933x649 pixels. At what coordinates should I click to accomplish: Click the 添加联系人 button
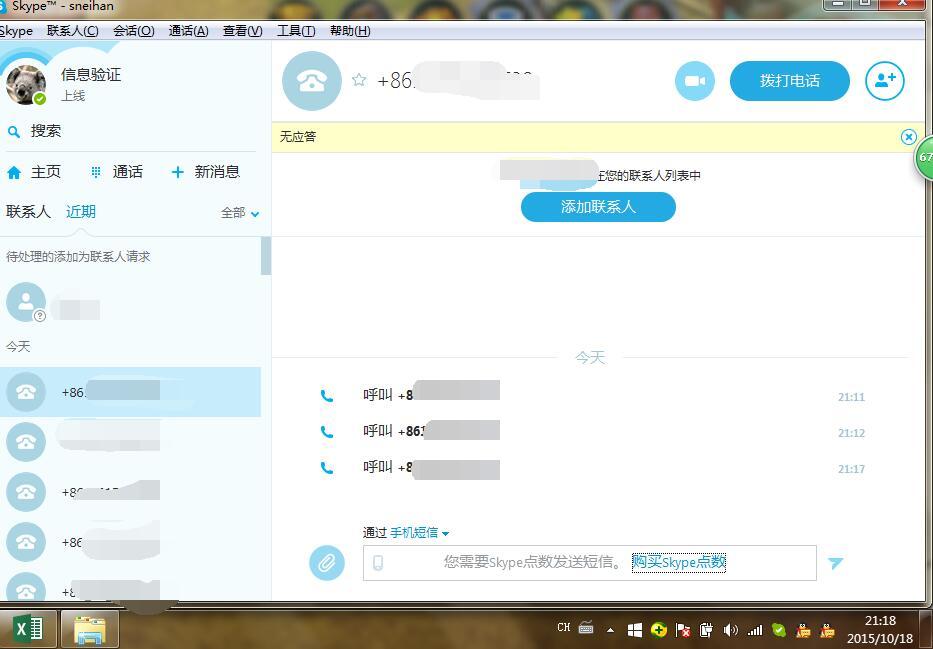[598, 207]
